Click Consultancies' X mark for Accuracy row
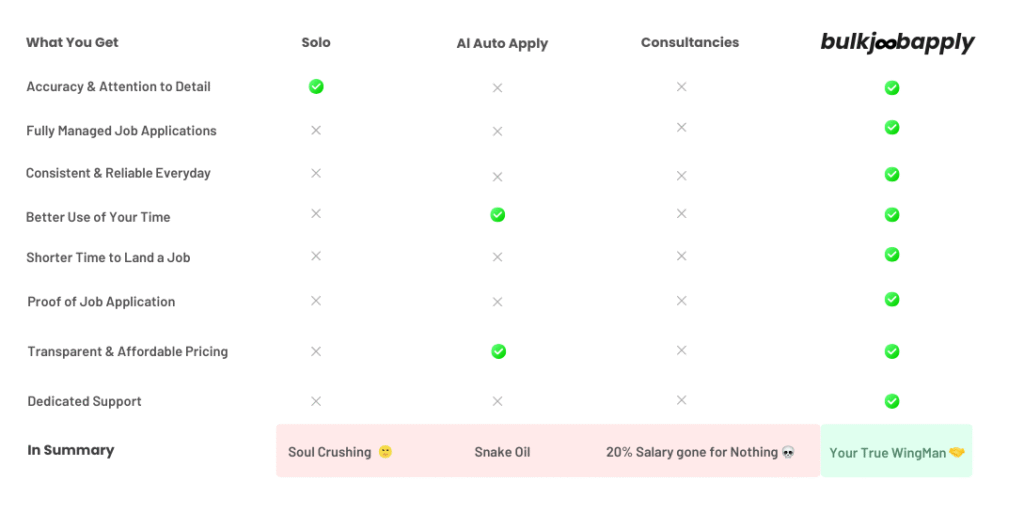 tap(681, 87)
